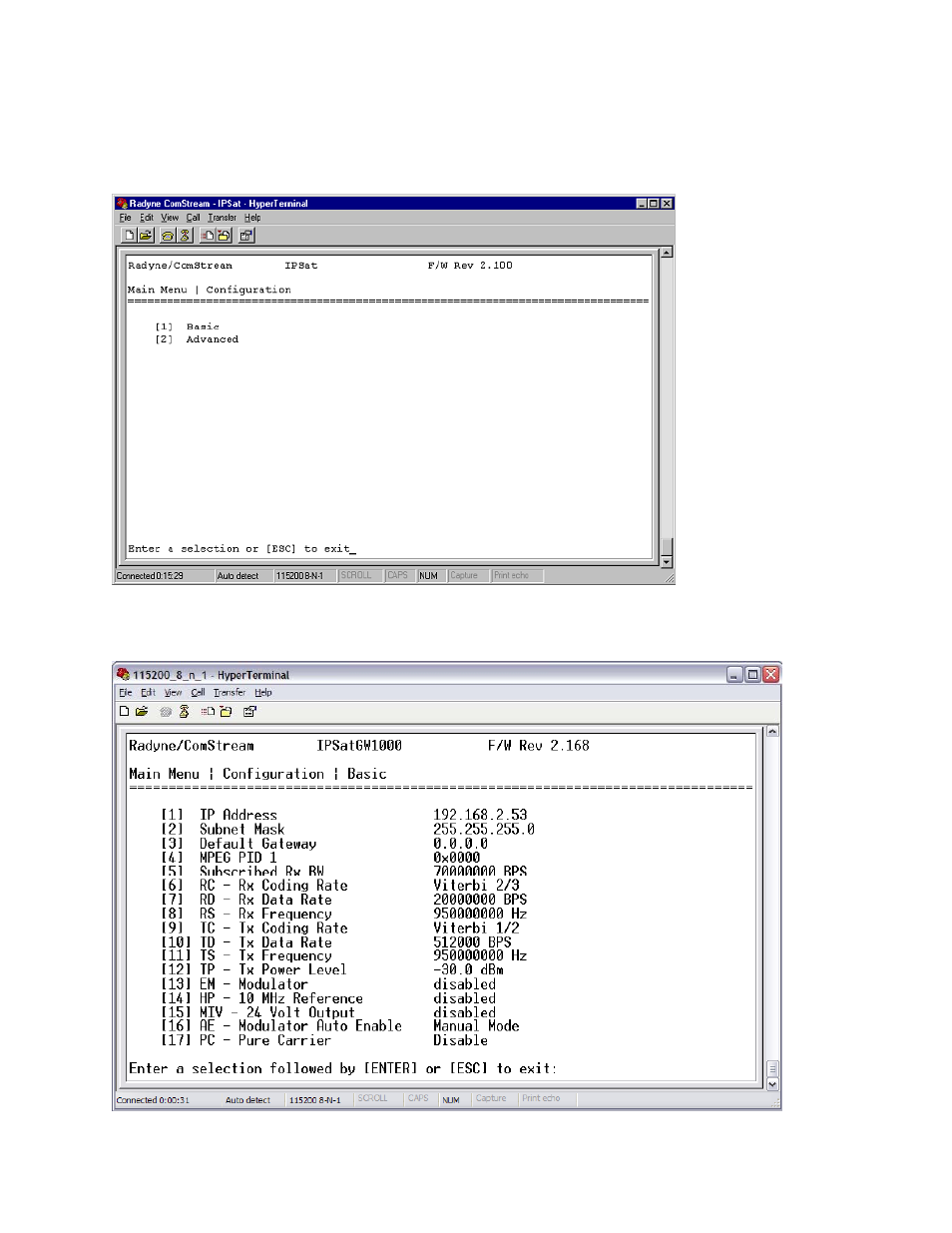Image resolution: width=952 pixels, height=1233 pixels.
Task: Open File menu in 115200_8_n_1 window
Action: tap(125, 693)
